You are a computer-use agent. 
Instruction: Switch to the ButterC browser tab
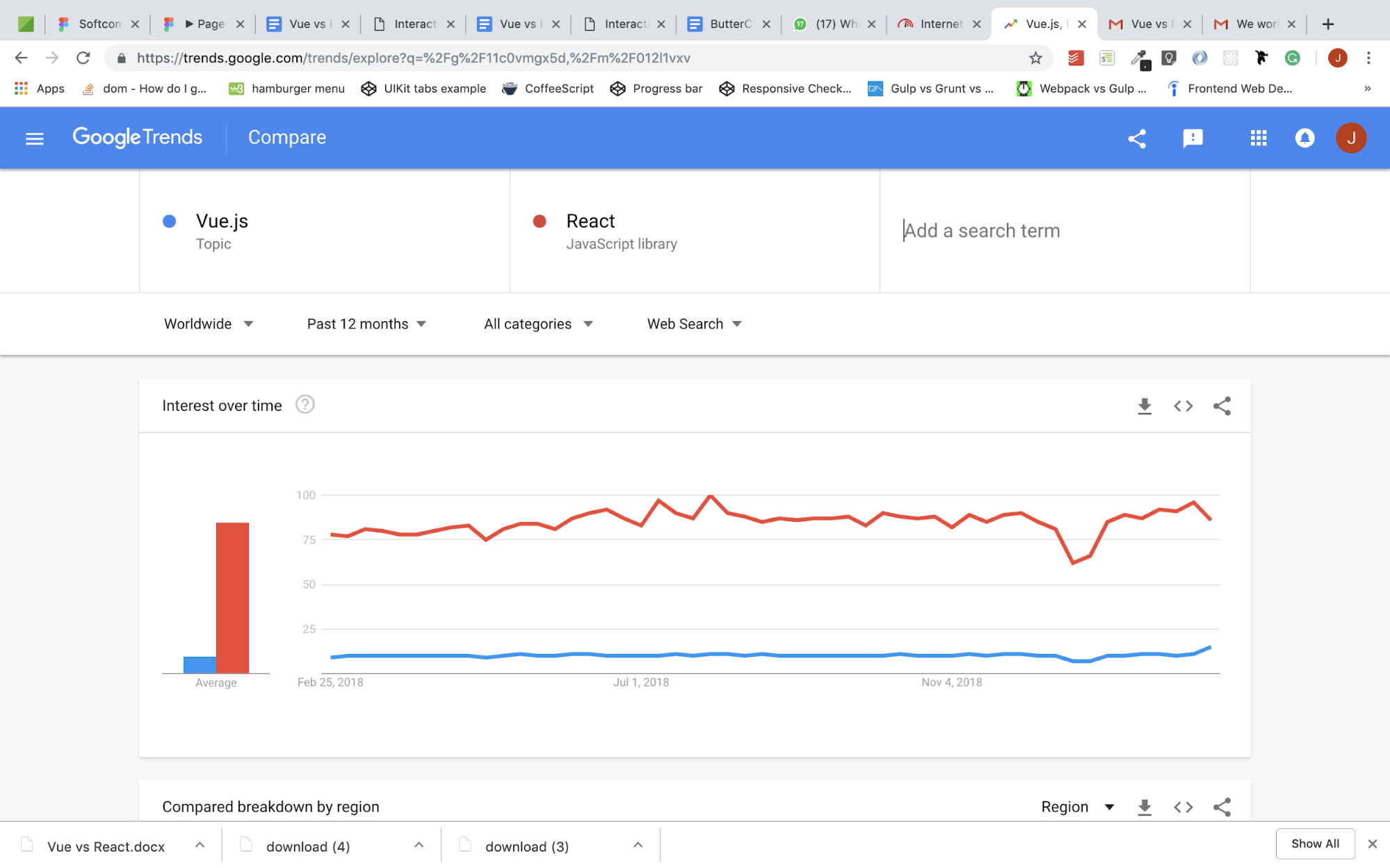[x=727, y=24]
